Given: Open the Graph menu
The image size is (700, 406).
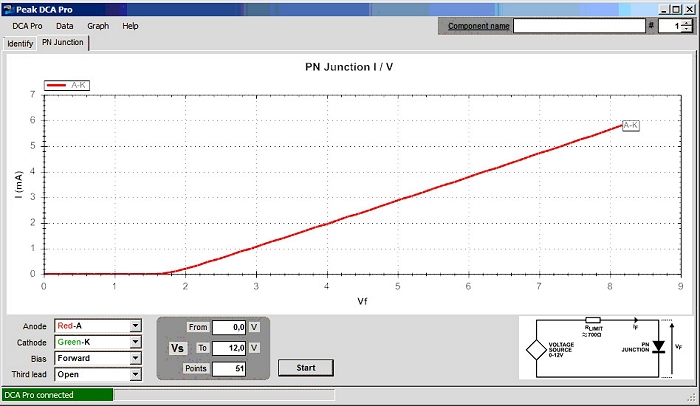Looking at the screenshot, I should [x=98, y=25].
